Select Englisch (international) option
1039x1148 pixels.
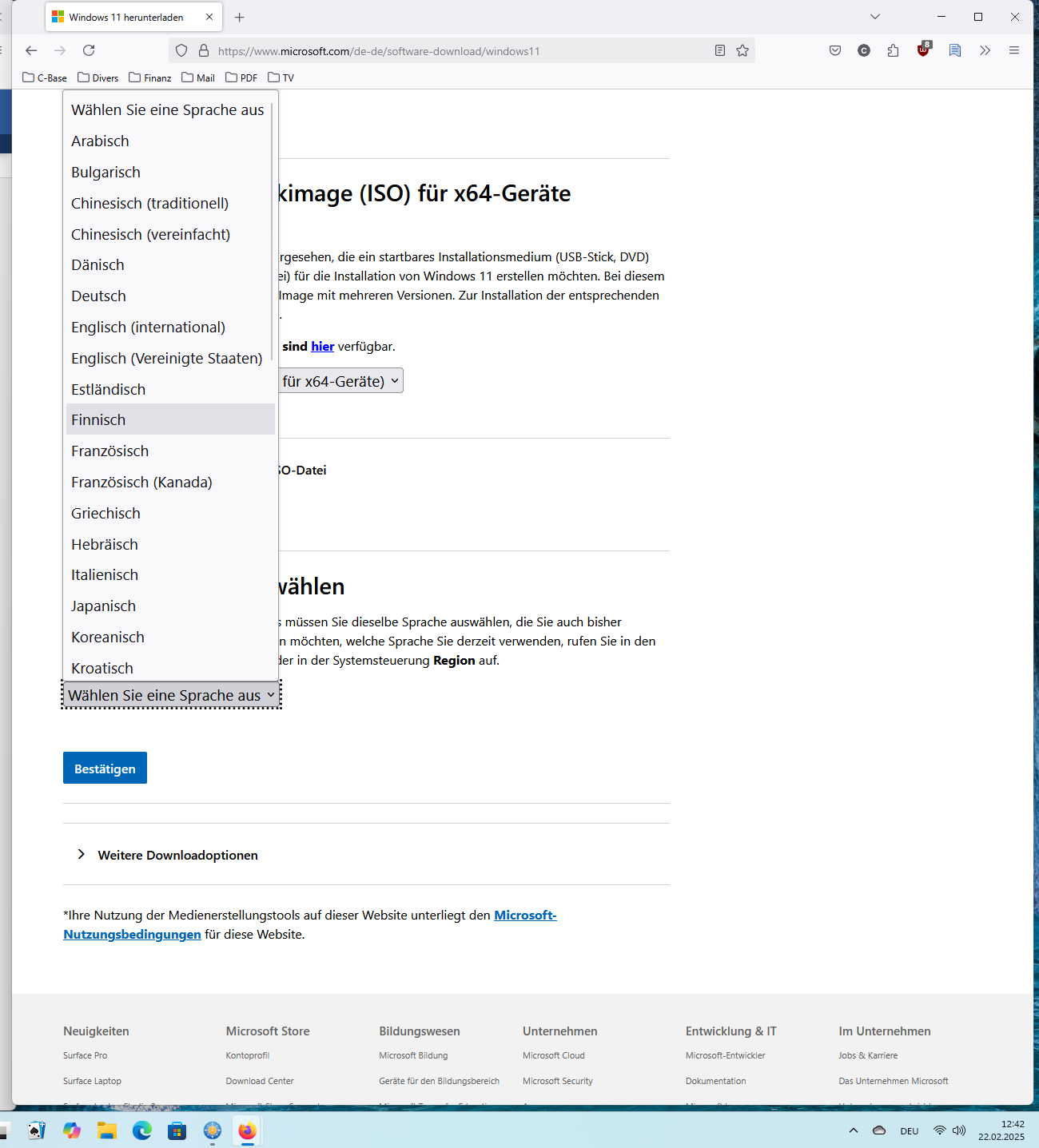click(170, 327)
